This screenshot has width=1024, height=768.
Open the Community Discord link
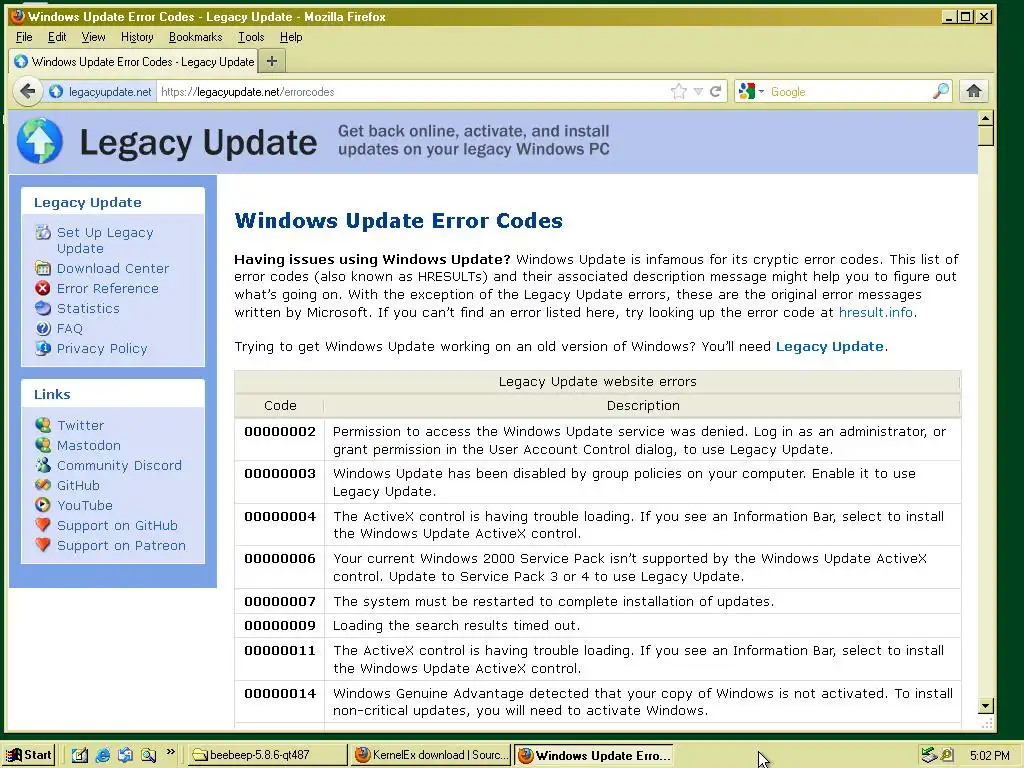tap(120, 466)
